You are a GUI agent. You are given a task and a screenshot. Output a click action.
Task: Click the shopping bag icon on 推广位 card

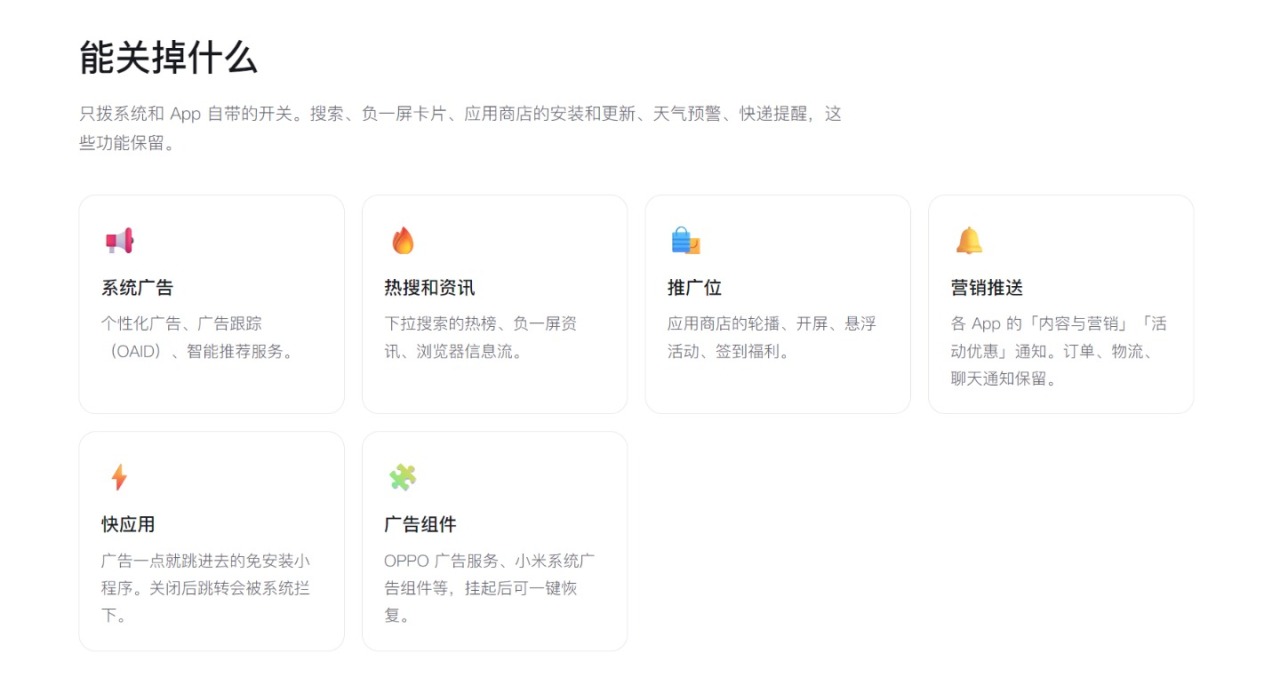(x=685, y=241)
